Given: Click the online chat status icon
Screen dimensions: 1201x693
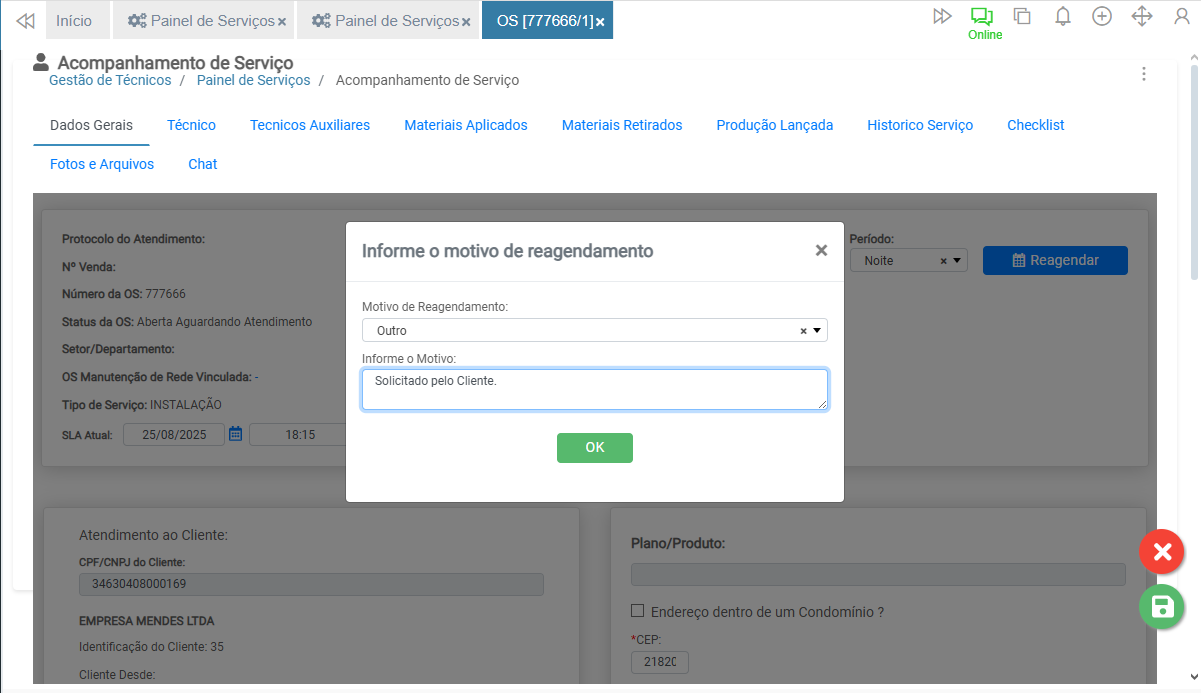Looking at the screenshot, I should (x=982, y=17).
